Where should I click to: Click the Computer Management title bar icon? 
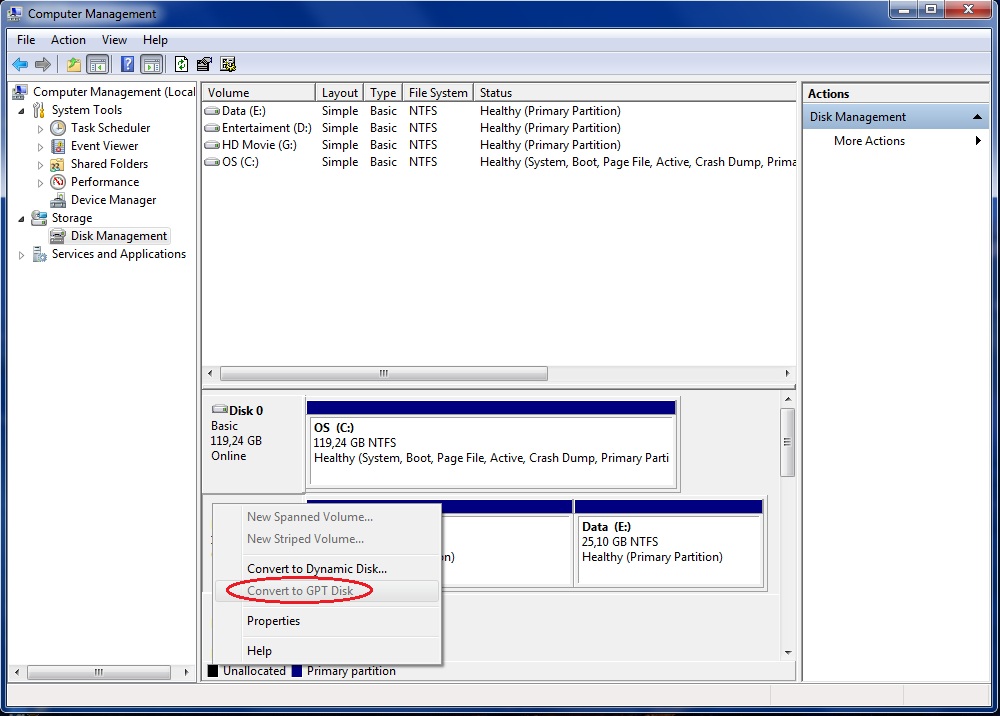pos(14,13)
